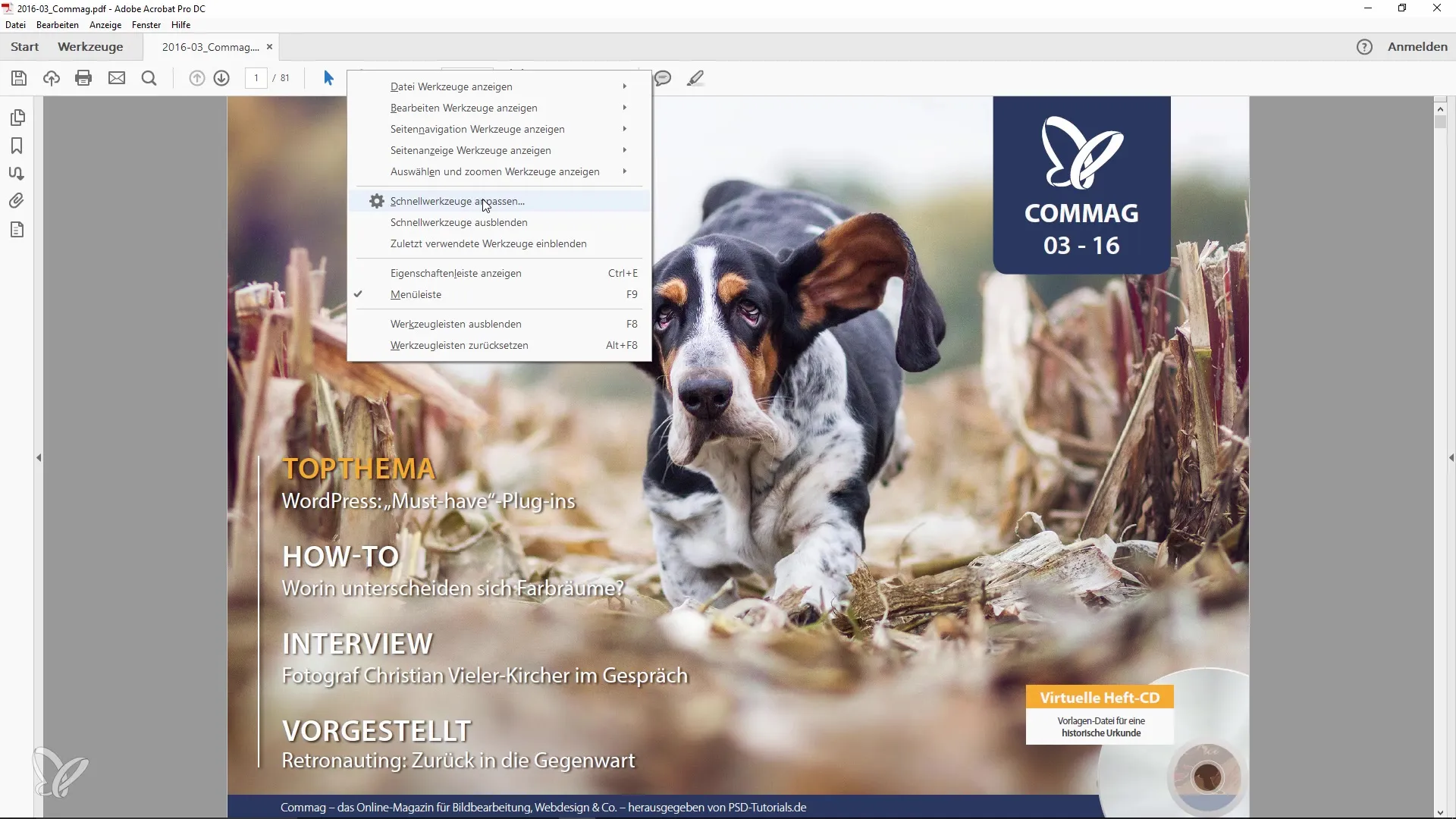Click the Add comment speech bubble icon

(x=663, y=78)
